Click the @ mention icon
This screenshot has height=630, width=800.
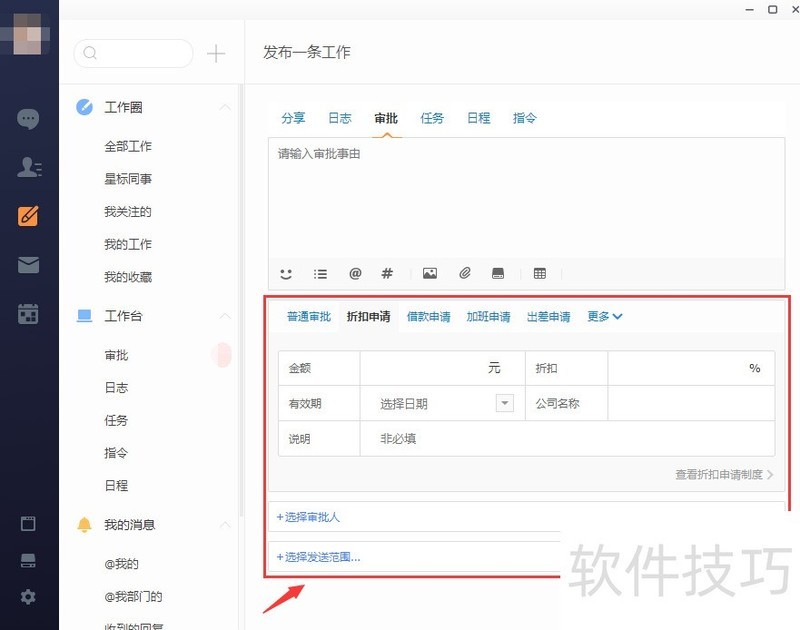(355, 273)
